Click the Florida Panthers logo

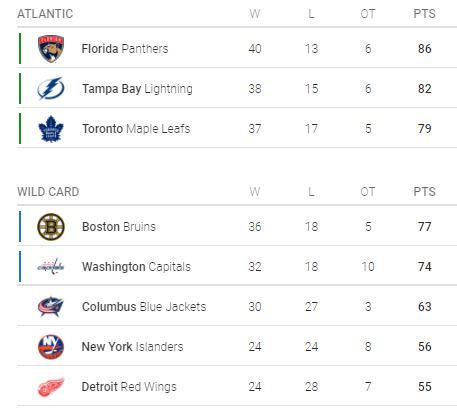point(51,49)
